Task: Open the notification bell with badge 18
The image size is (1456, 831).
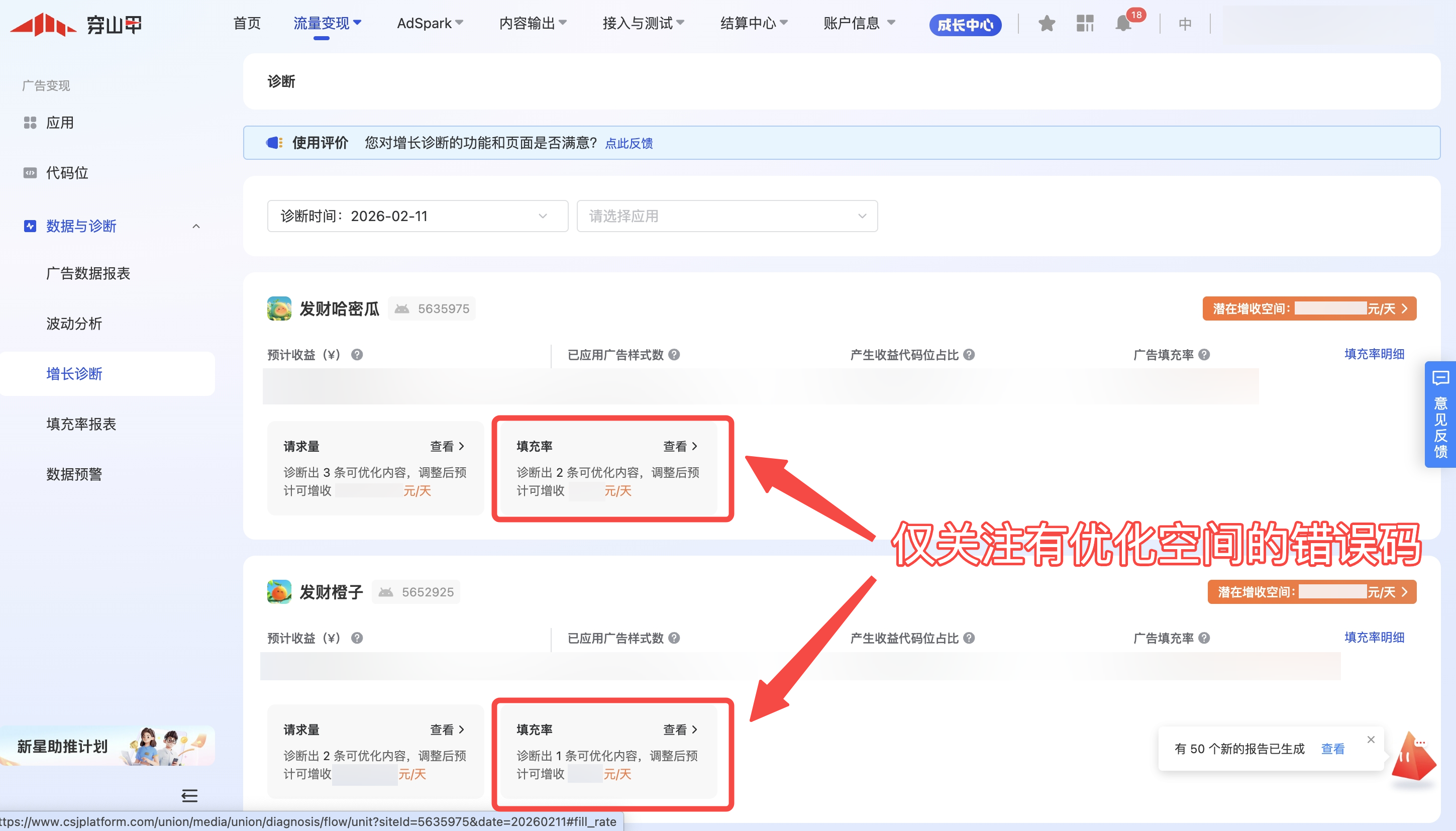Action: [1123, 24]
